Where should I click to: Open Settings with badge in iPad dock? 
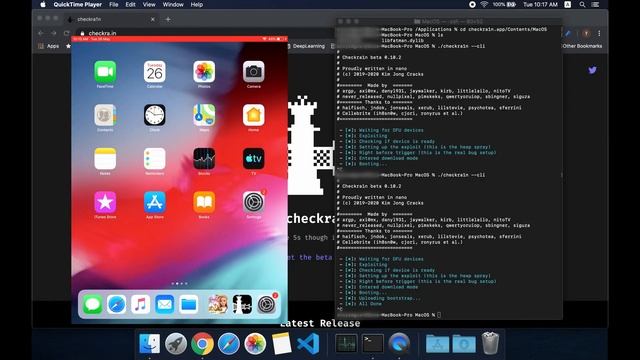(x=267, y=304)
